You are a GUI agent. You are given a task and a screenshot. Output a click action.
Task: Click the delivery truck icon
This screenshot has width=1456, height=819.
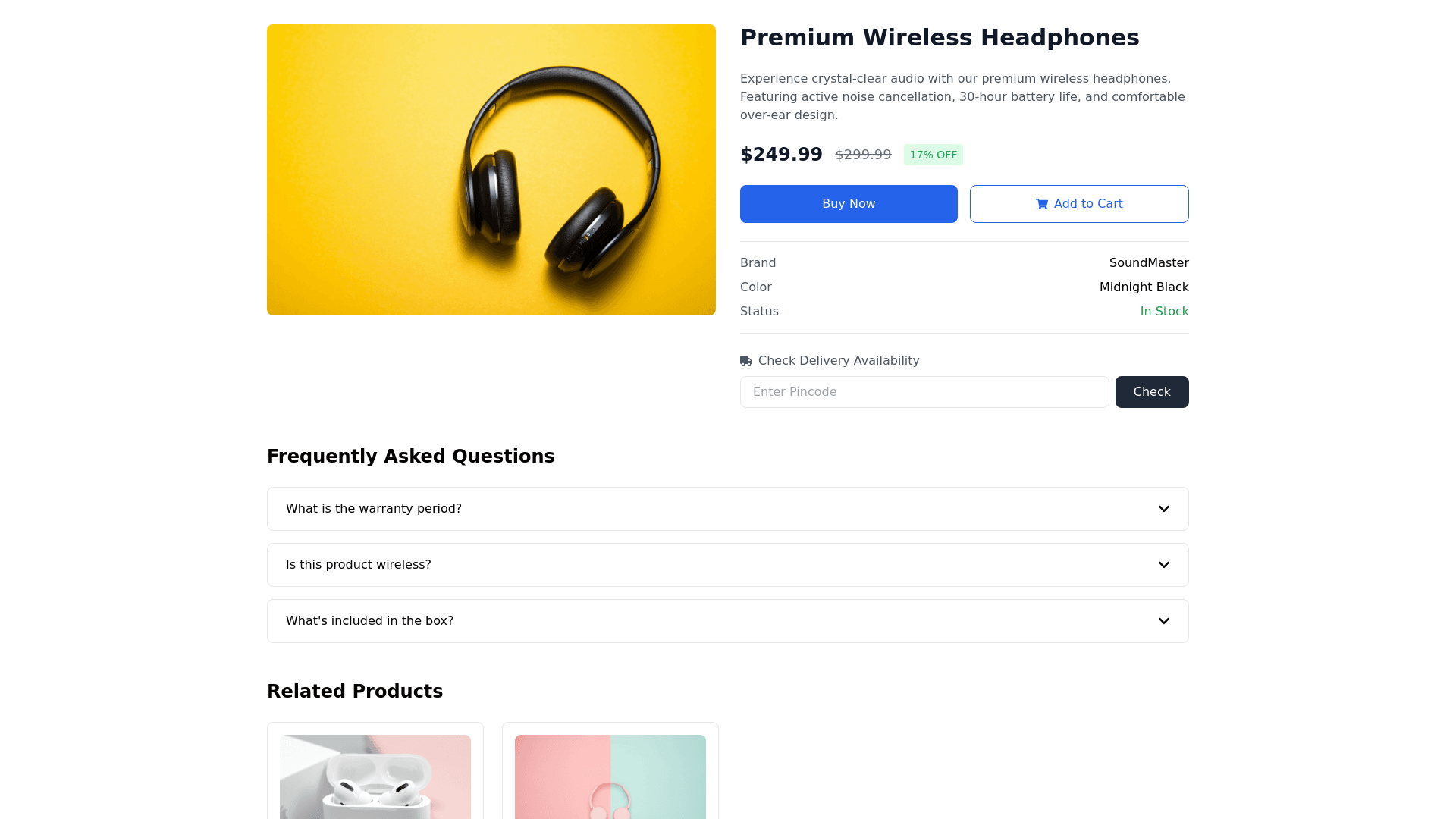click(746, 361)
